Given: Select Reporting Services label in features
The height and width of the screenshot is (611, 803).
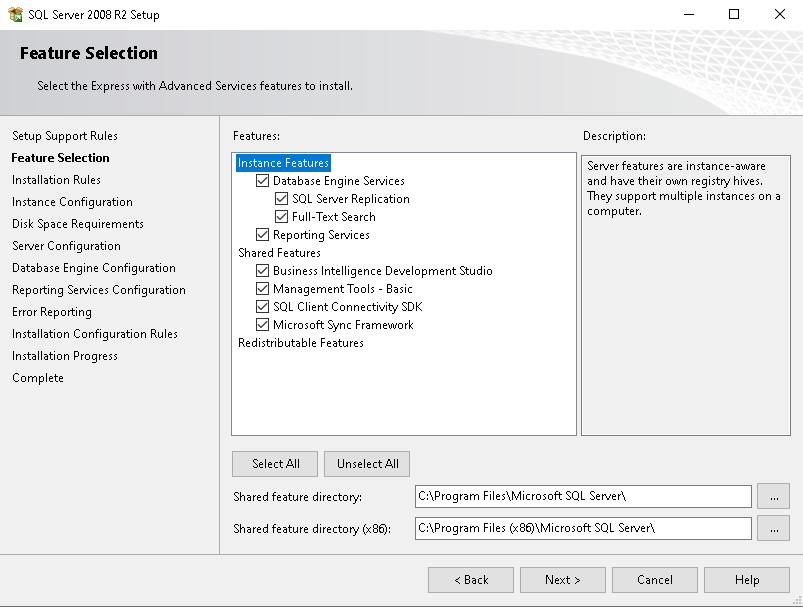Looking at the screenshot, I should pyautogui.click(x=321, y=235).
